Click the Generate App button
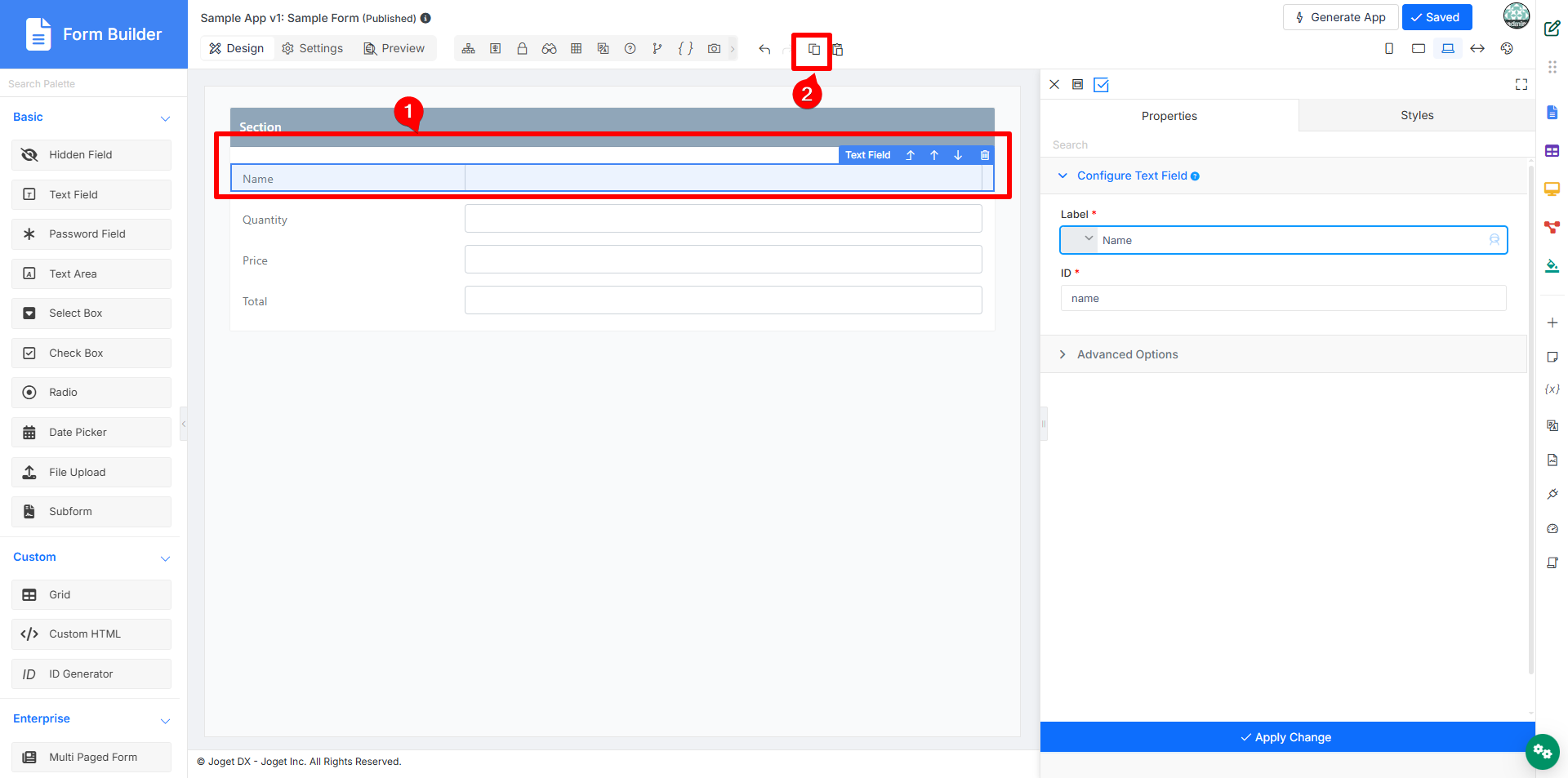 click(x=1340, y=17)
